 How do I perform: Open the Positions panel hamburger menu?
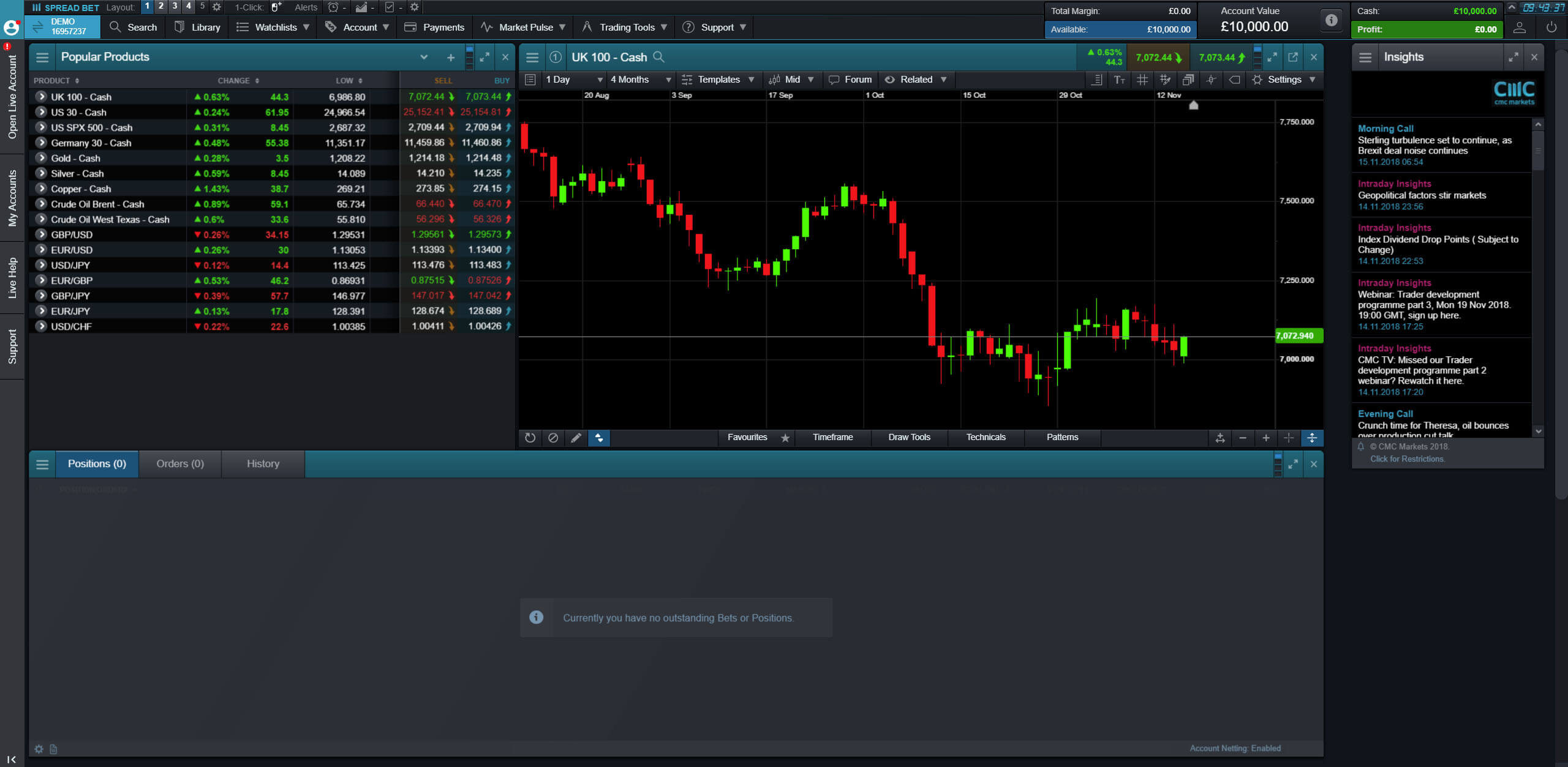pos(42,464)
